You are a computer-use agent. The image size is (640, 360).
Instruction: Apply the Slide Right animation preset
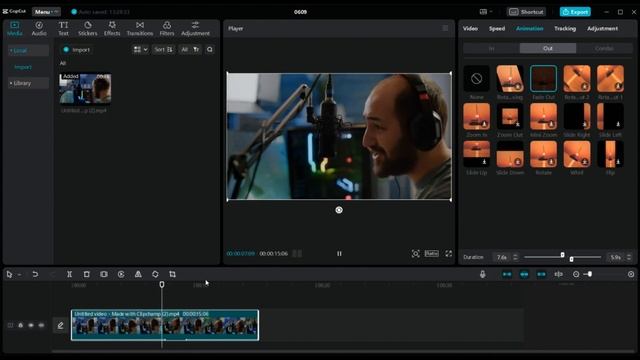tap(577, 116)
